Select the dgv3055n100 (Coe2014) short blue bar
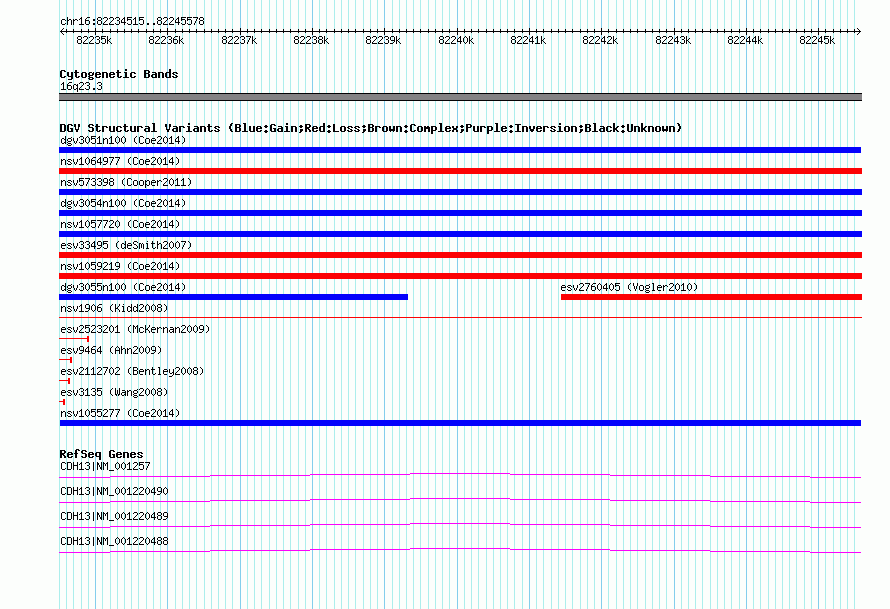This screenshot has height=609, width=890. (233, 297)
